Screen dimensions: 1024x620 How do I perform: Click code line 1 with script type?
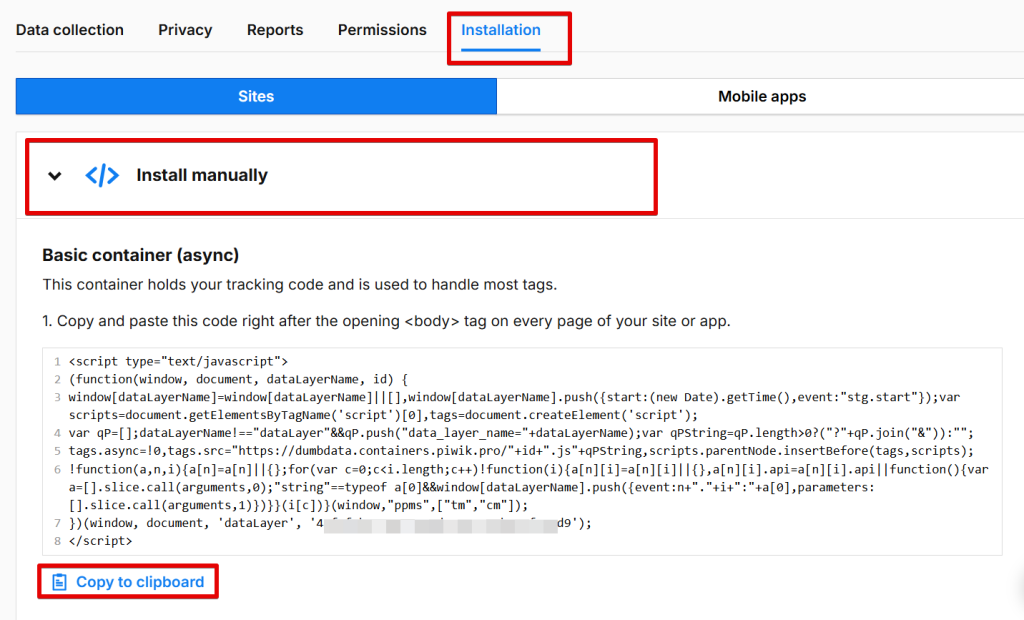click(x=178, y=361)
